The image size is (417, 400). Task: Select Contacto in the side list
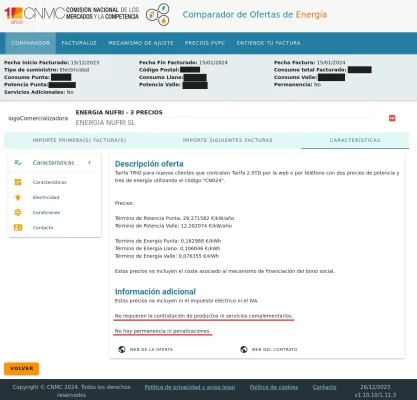click(43, 228)
